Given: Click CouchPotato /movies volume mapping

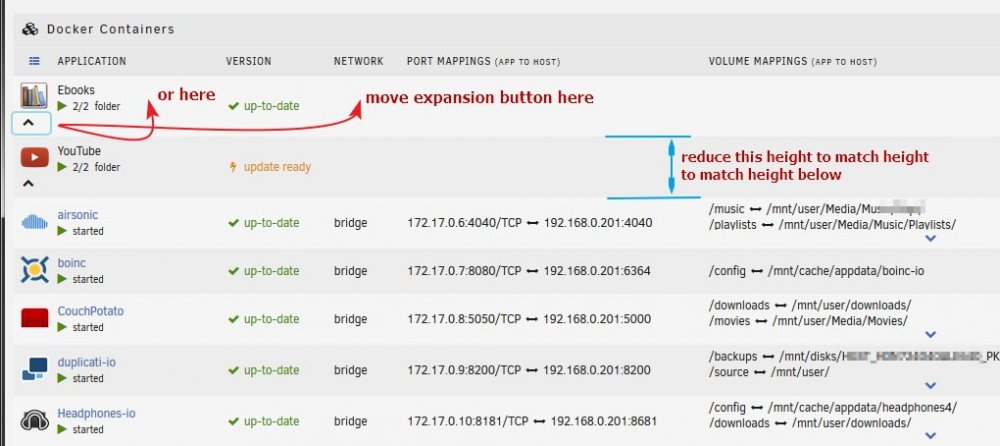Looking at the screenshot, I should coord(808,321).
